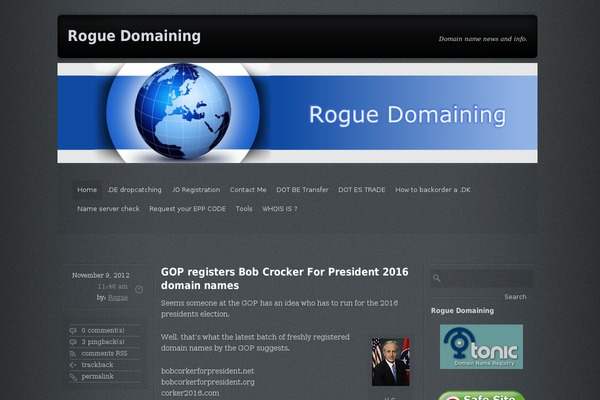Click the magnifier icon in search box

pos(437,278)
